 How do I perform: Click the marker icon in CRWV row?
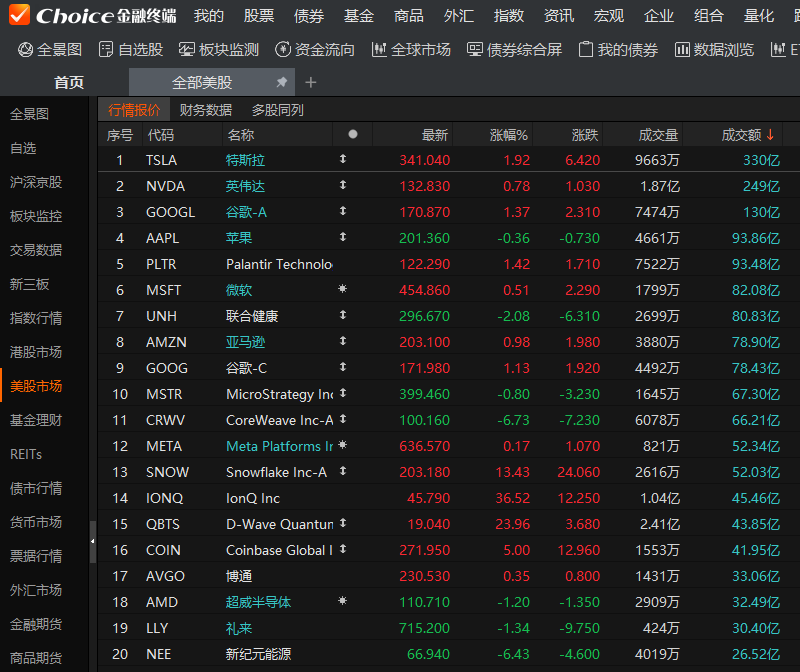(343, 419)
